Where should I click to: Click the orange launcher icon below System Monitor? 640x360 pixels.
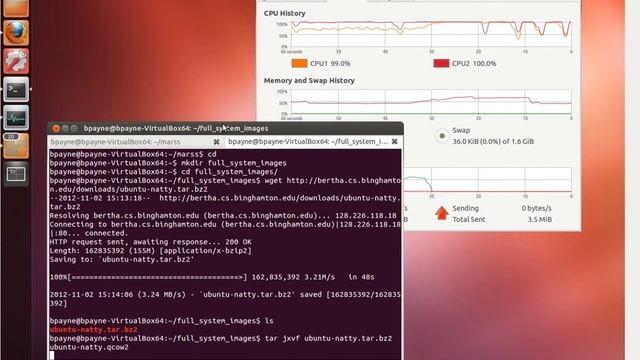point(16,146)
